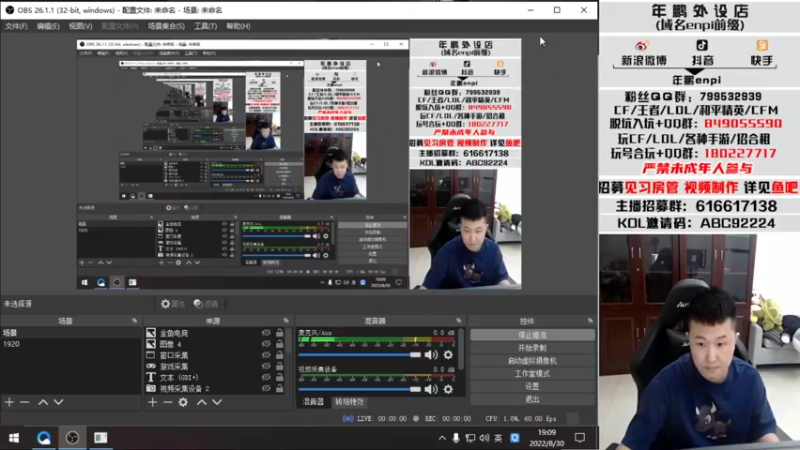Toggle visibility of 窗口采集 source

coord(266,355)
